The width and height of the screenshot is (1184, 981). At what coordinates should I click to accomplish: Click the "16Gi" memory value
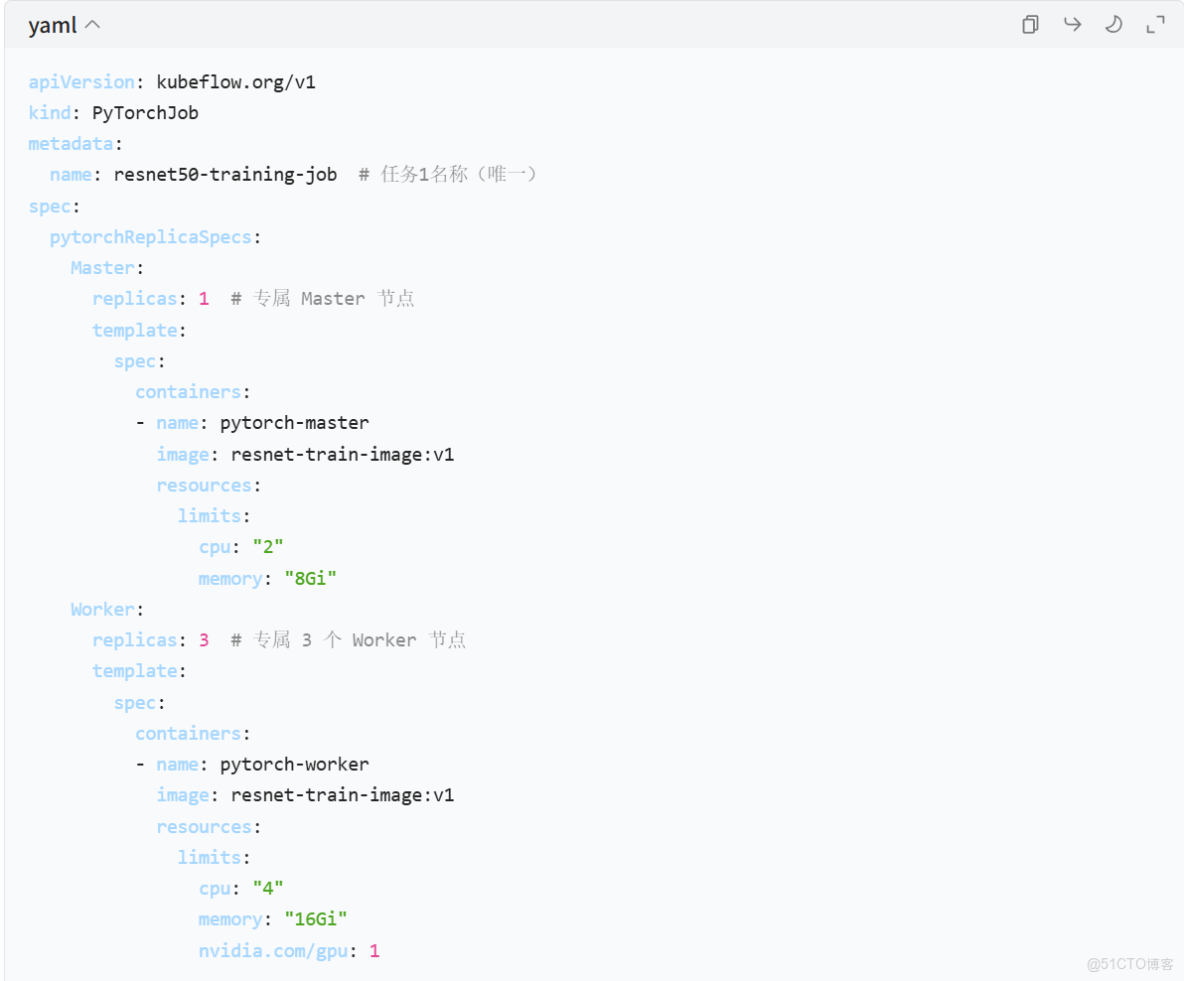(x=315, y=919)
